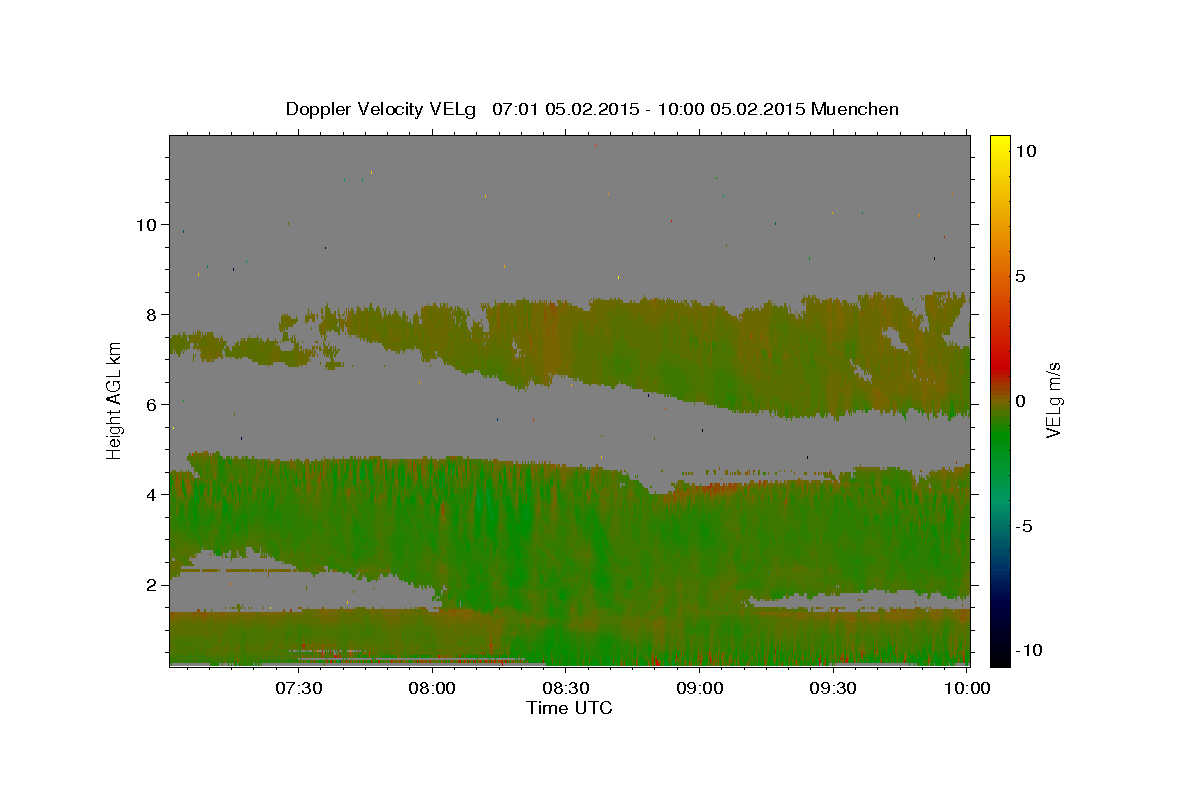
Task: Click the 10:00 time tick label
Action: click(x=967, y=688)
